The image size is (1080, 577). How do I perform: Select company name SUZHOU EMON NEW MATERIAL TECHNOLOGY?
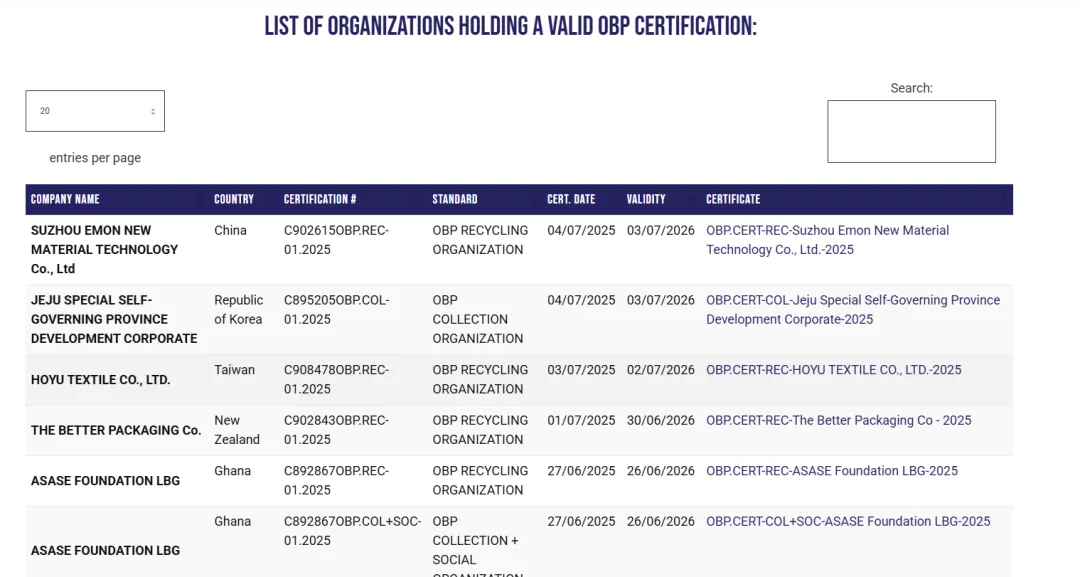point(104,249)
